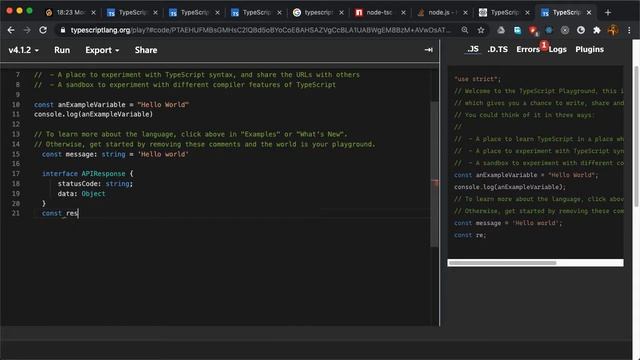This screenshot has height=360, width=640.
Task: Click line number 17 in gutter
Action: click(16, 173)
